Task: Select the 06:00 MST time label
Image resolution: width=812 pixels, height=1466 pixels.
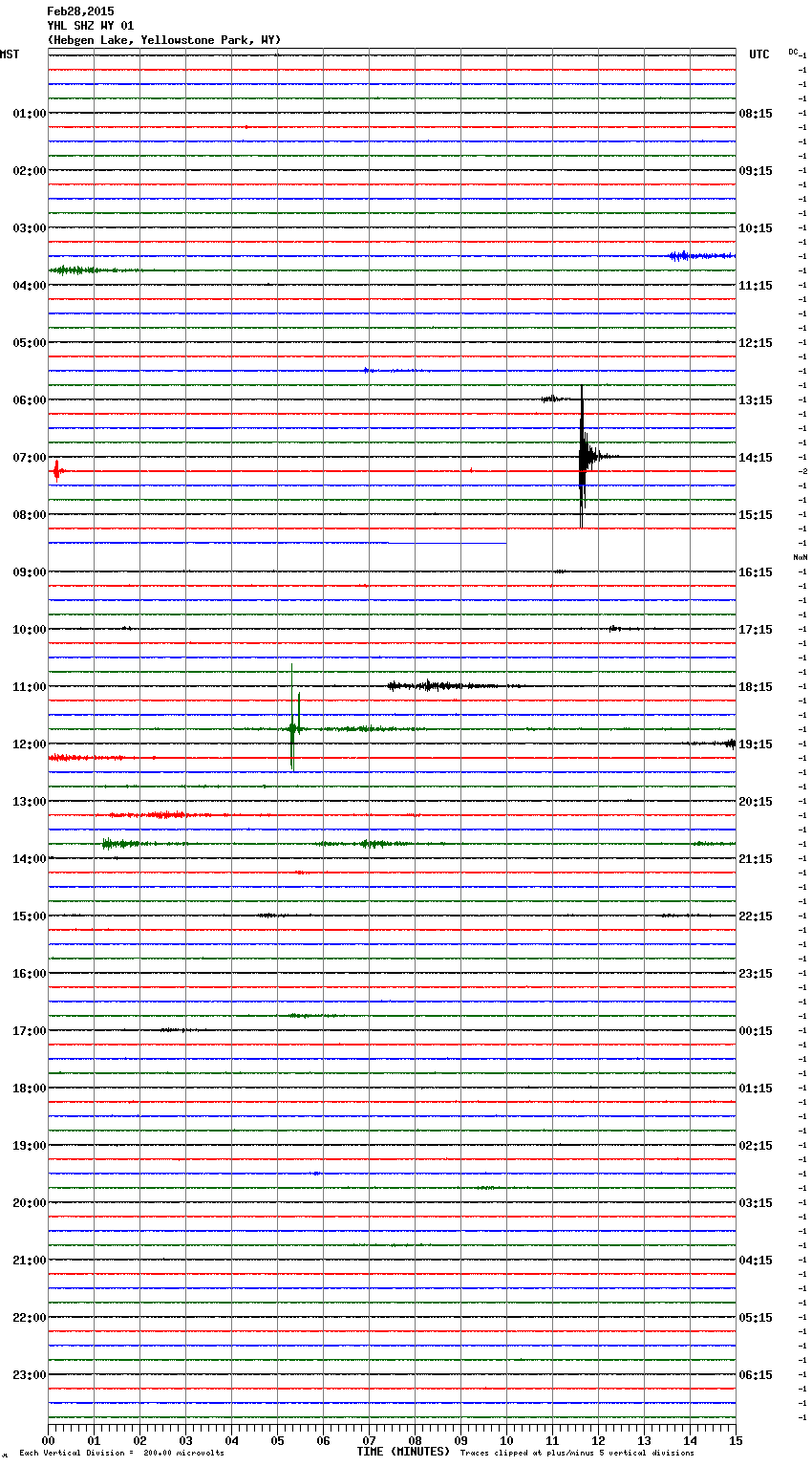Action: [x=29, y=400]
